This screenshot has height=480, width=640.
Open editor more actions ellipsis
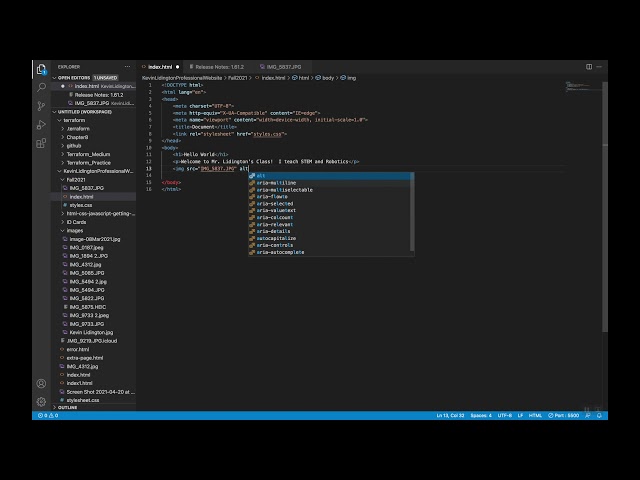[x=599, y=67]
